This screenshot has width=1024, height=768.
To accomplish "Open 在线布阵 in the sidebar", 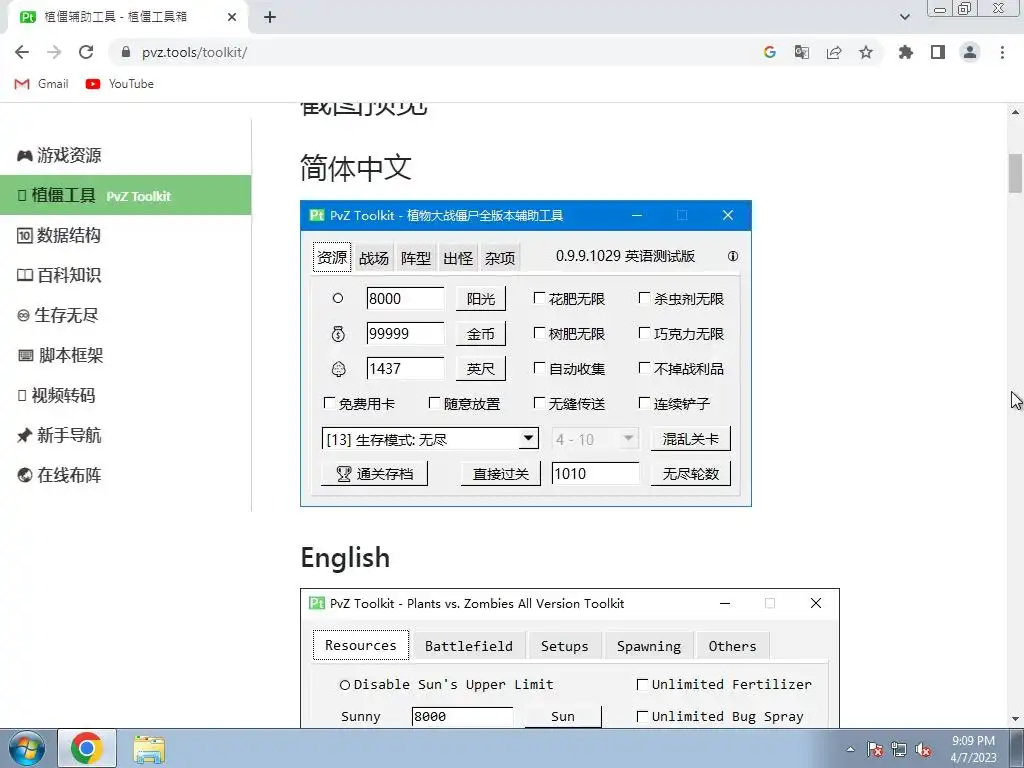I will [x=59, y=475].
